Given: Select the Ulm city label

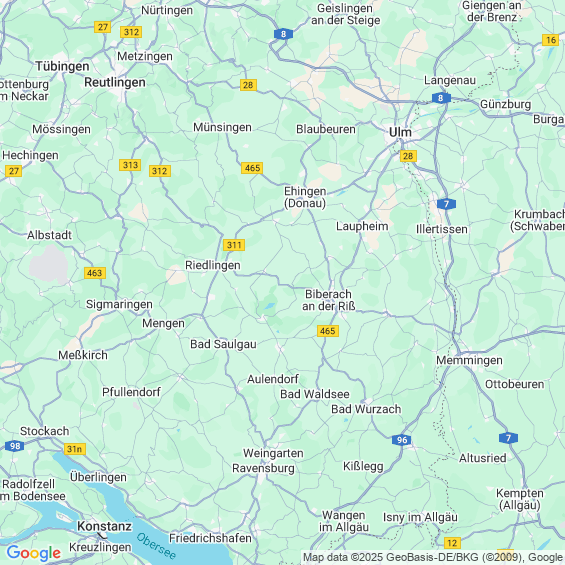Looking at the screenshot, I should pyautogui.click(x=400, y=132).
